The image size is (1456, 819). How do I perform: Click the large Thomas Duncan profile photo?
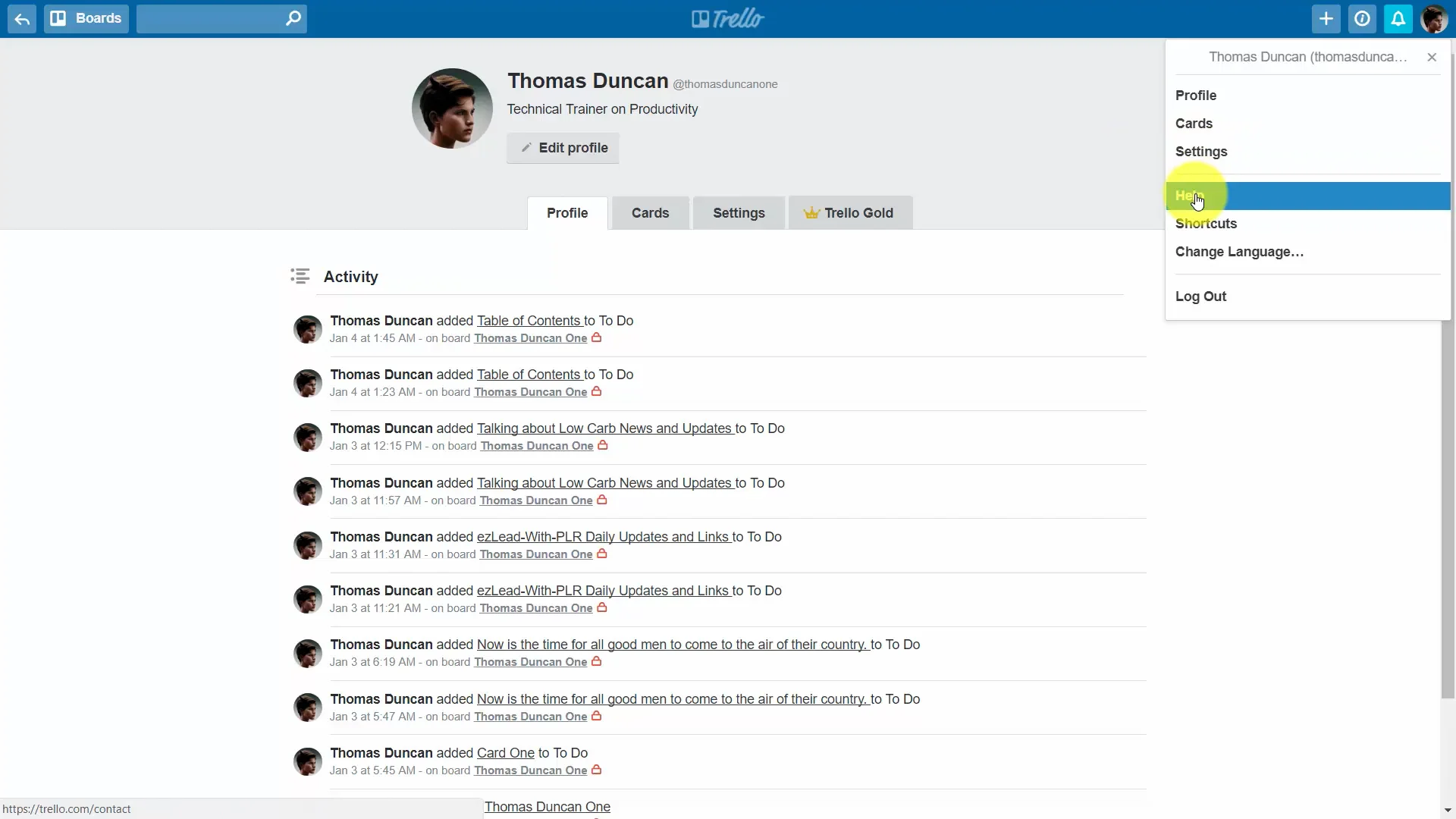[x=452, y=108]
